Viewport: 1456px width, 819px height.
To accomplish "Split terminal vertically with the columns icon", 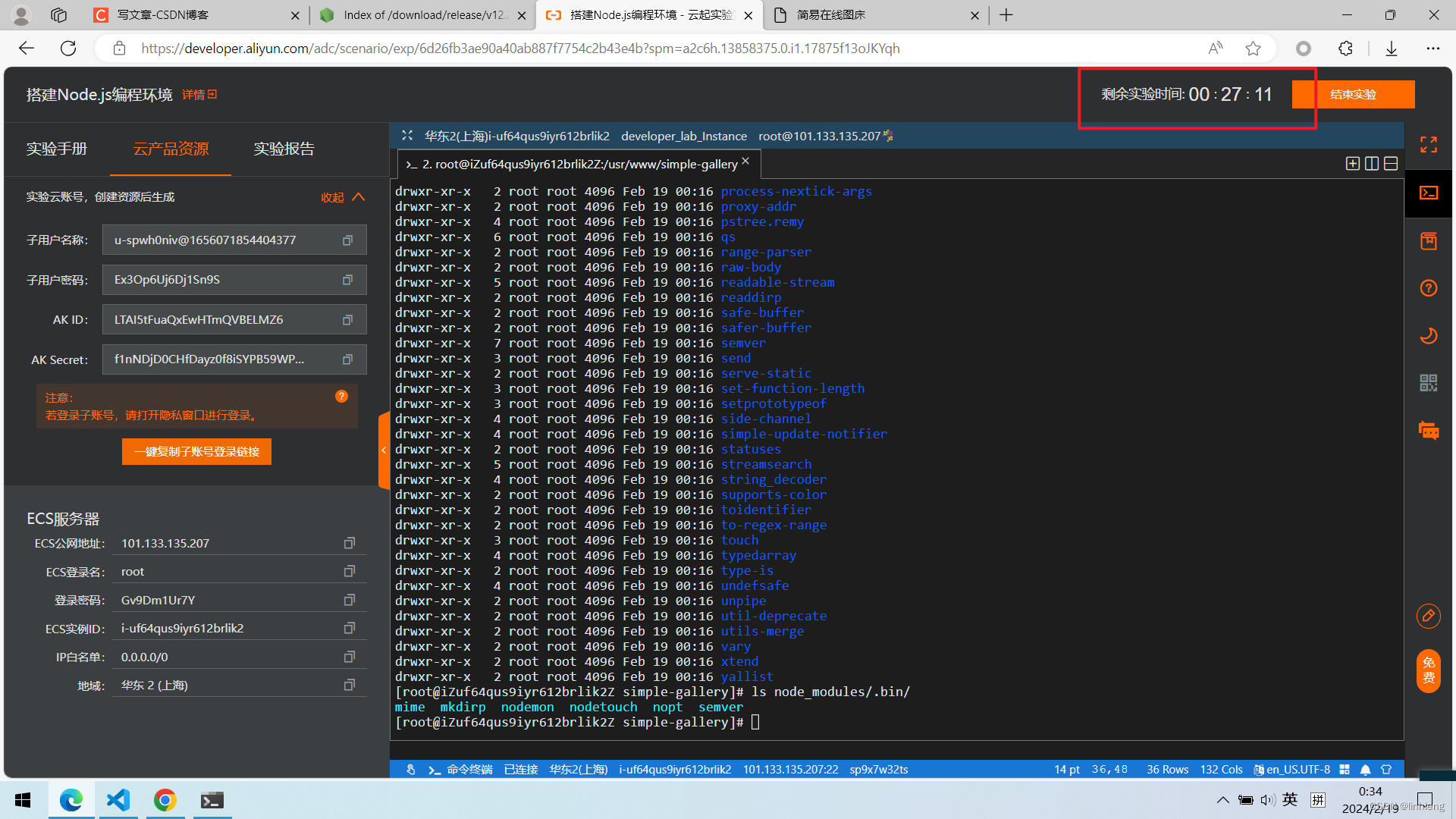I will pyautogui.click(x=1372, y=164).
